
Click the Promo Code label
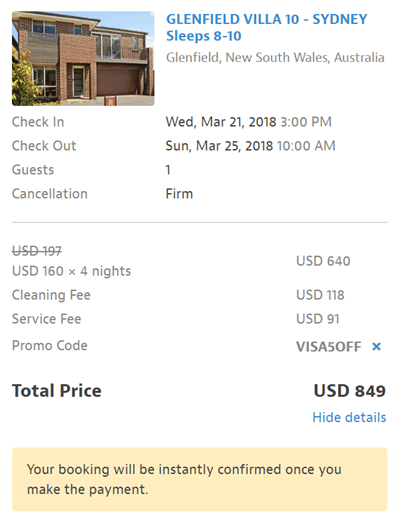[50, 346]
